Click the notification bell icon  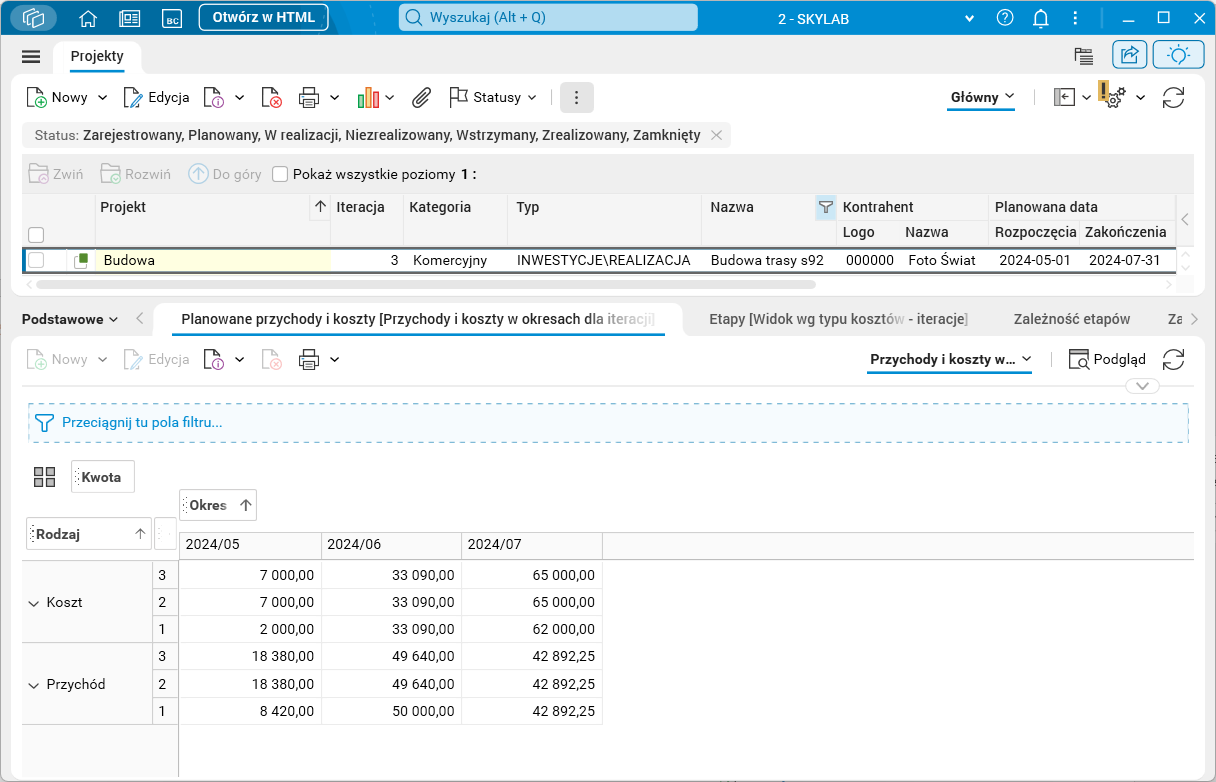[x=1040, y=18]
